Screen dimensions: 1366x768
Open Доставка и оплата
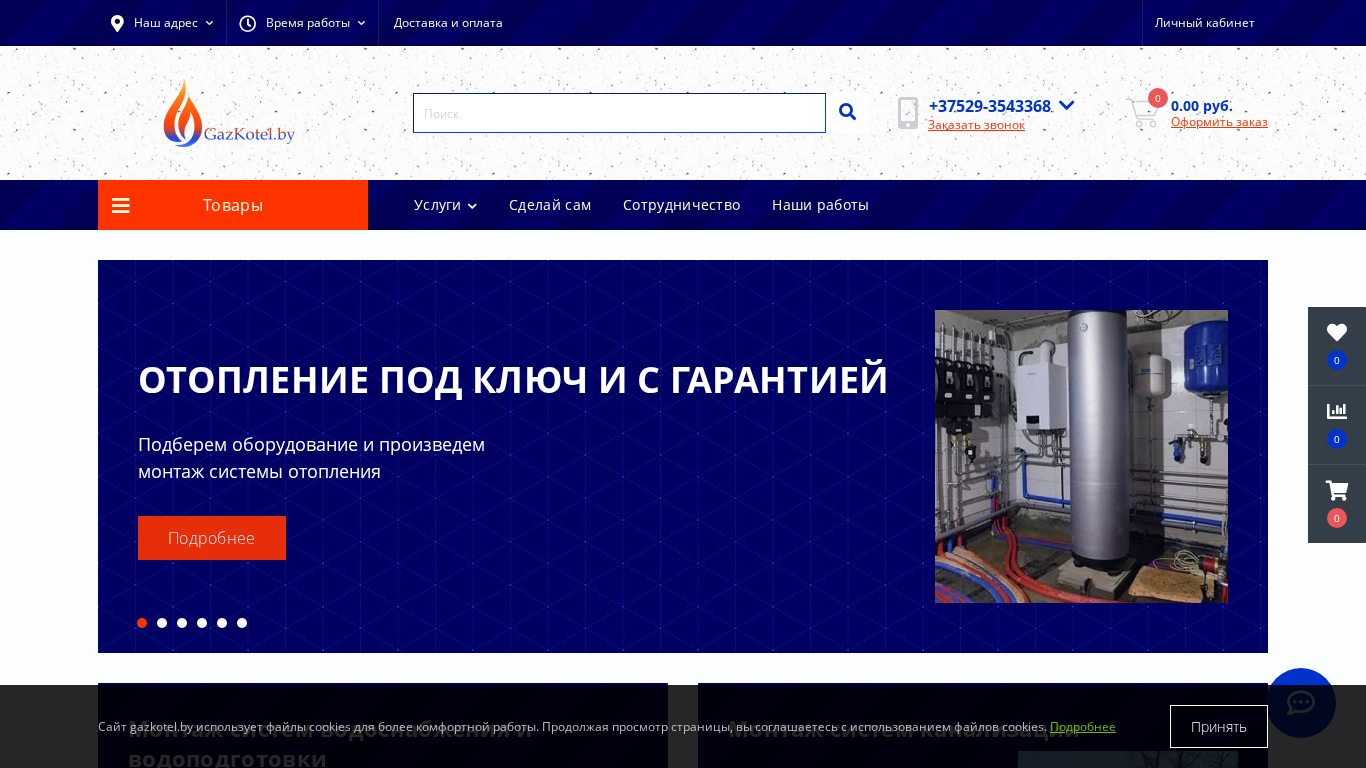(x=448, y=23)
